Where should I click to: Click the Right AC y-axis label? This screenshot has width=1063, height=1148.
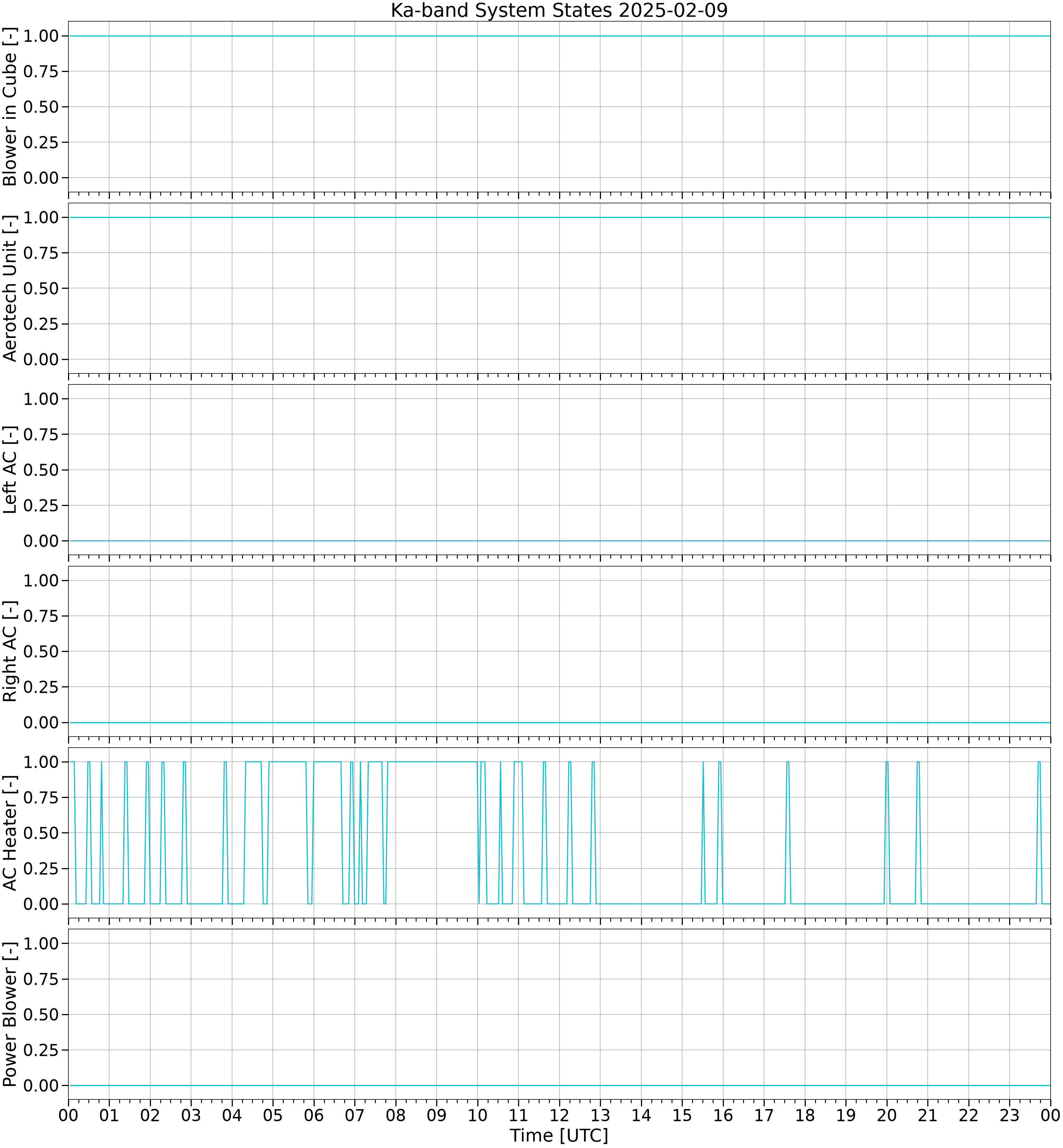pyautogui.click(x=10, y=651)
